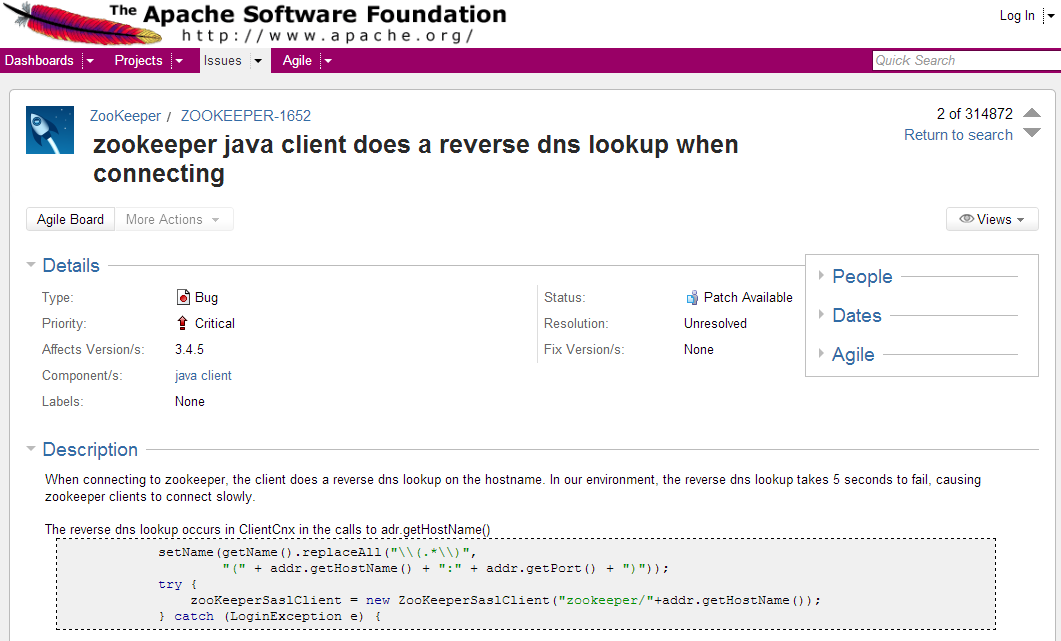Screen dimensions: 1061x641
Task: Go to previous issue with up arrow
Action: 1032,112
